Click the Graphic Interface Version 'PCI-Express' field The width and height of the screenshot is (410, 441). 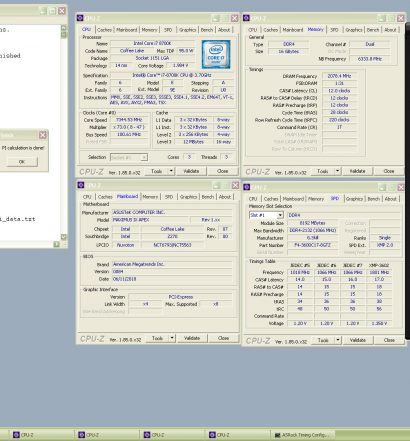pyautogui.click(x=180, y=297)
